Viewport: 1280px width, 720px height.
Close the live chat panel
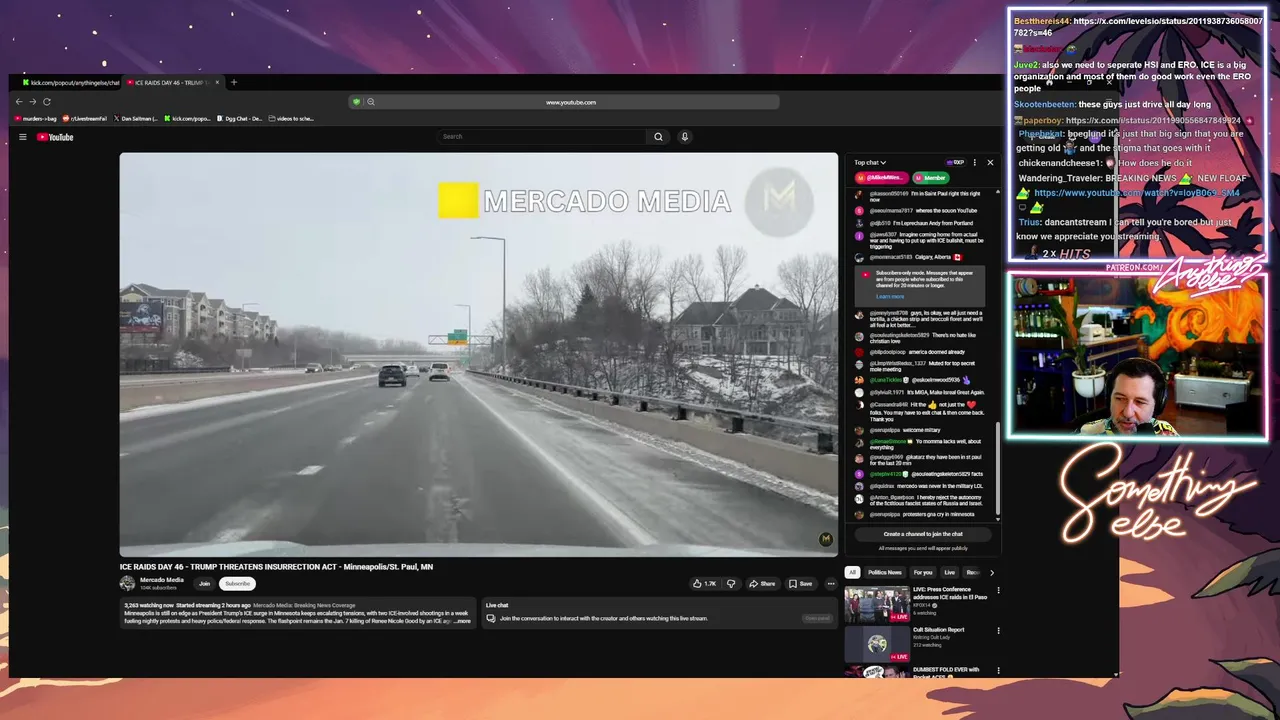pos(990,162)
